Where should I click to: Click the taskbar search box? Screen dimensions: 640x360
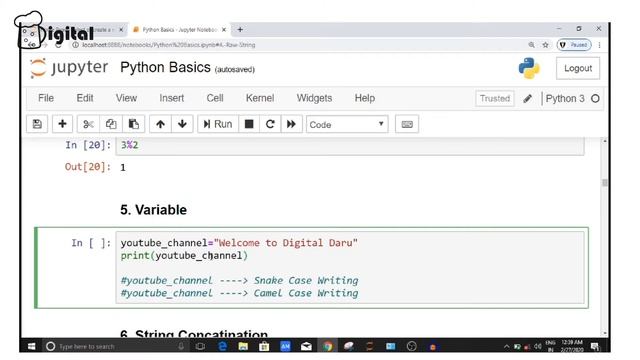[116, 346]
